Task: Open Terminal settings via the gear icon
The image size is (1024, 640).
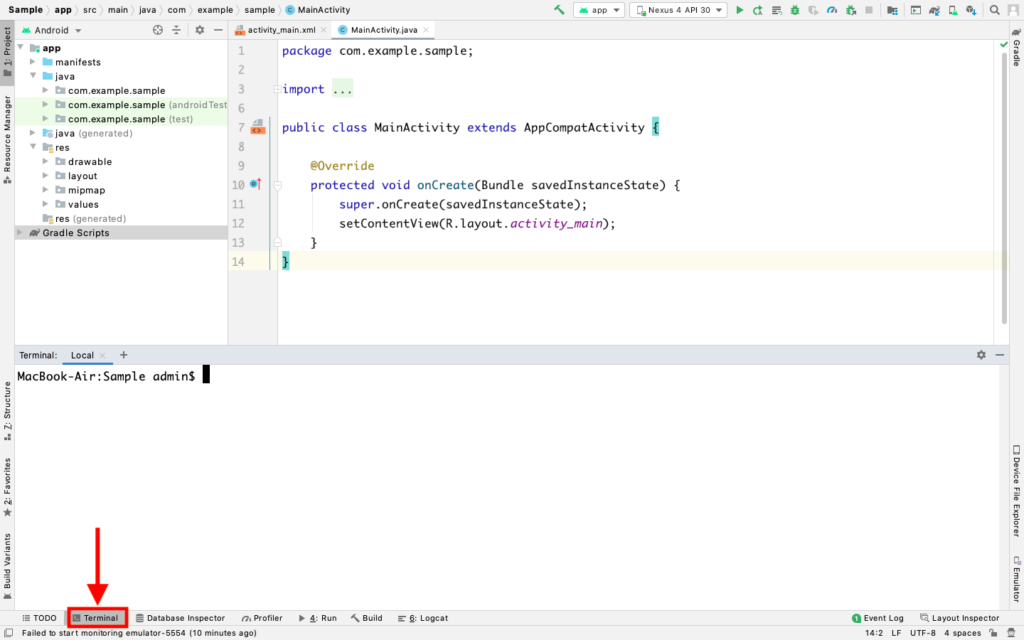Action: click(982, 355)
